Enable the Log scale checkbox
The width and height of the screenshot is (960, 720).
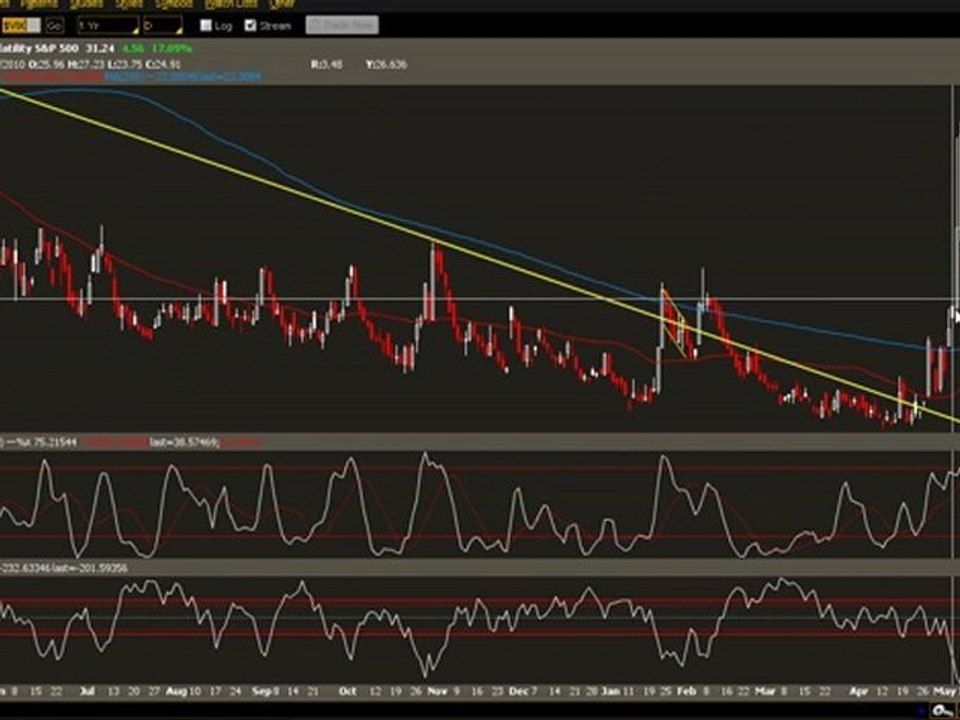206,26
